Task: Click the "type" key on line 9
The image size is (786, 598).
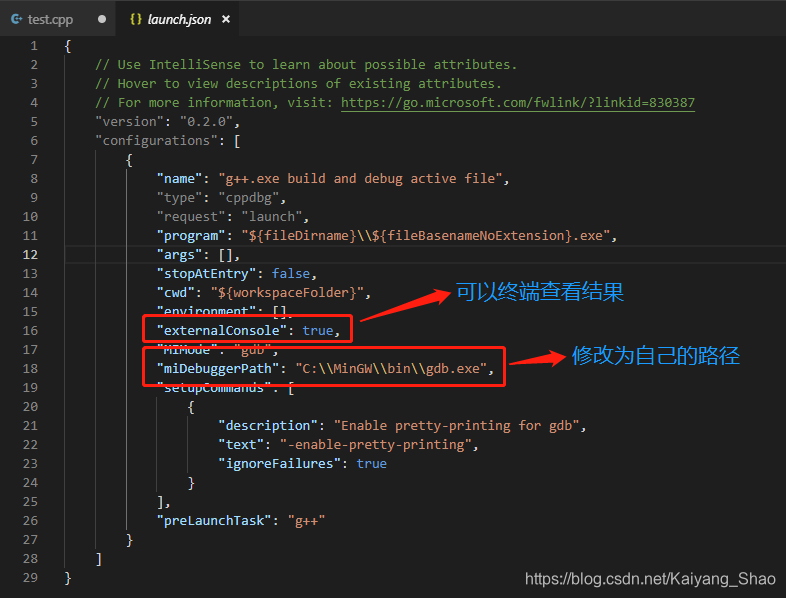Action: pyautogui.click(x=179, y=198)
